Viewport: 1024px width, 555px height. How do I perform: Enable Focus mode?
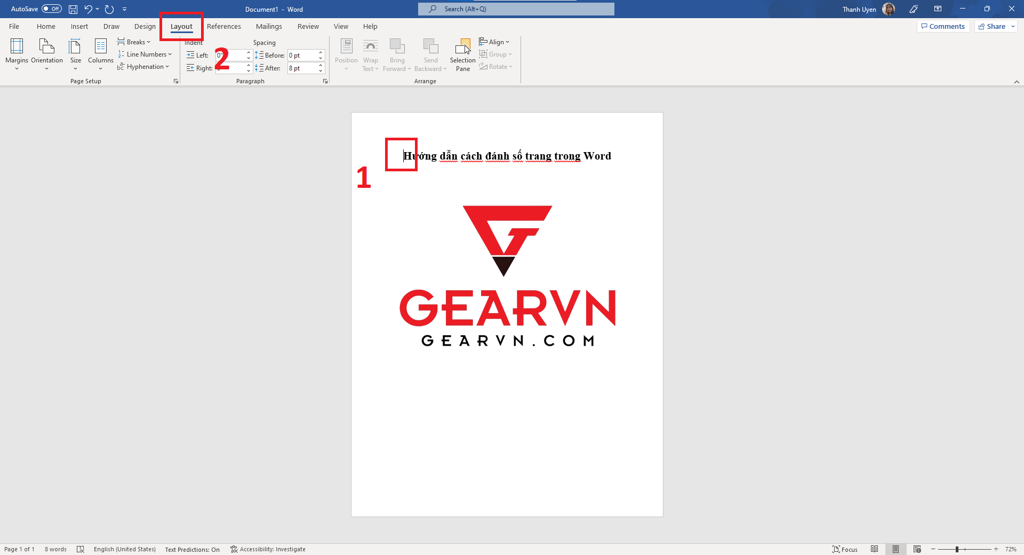click(x=845, y=549)
